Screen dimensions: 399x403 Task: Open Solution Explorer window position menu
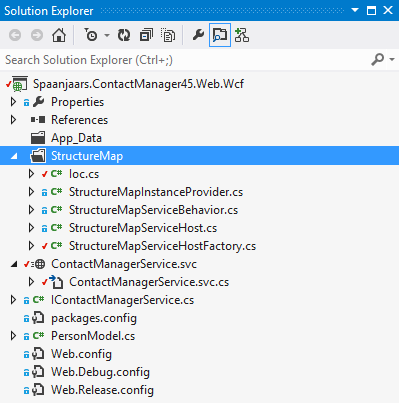355,10
